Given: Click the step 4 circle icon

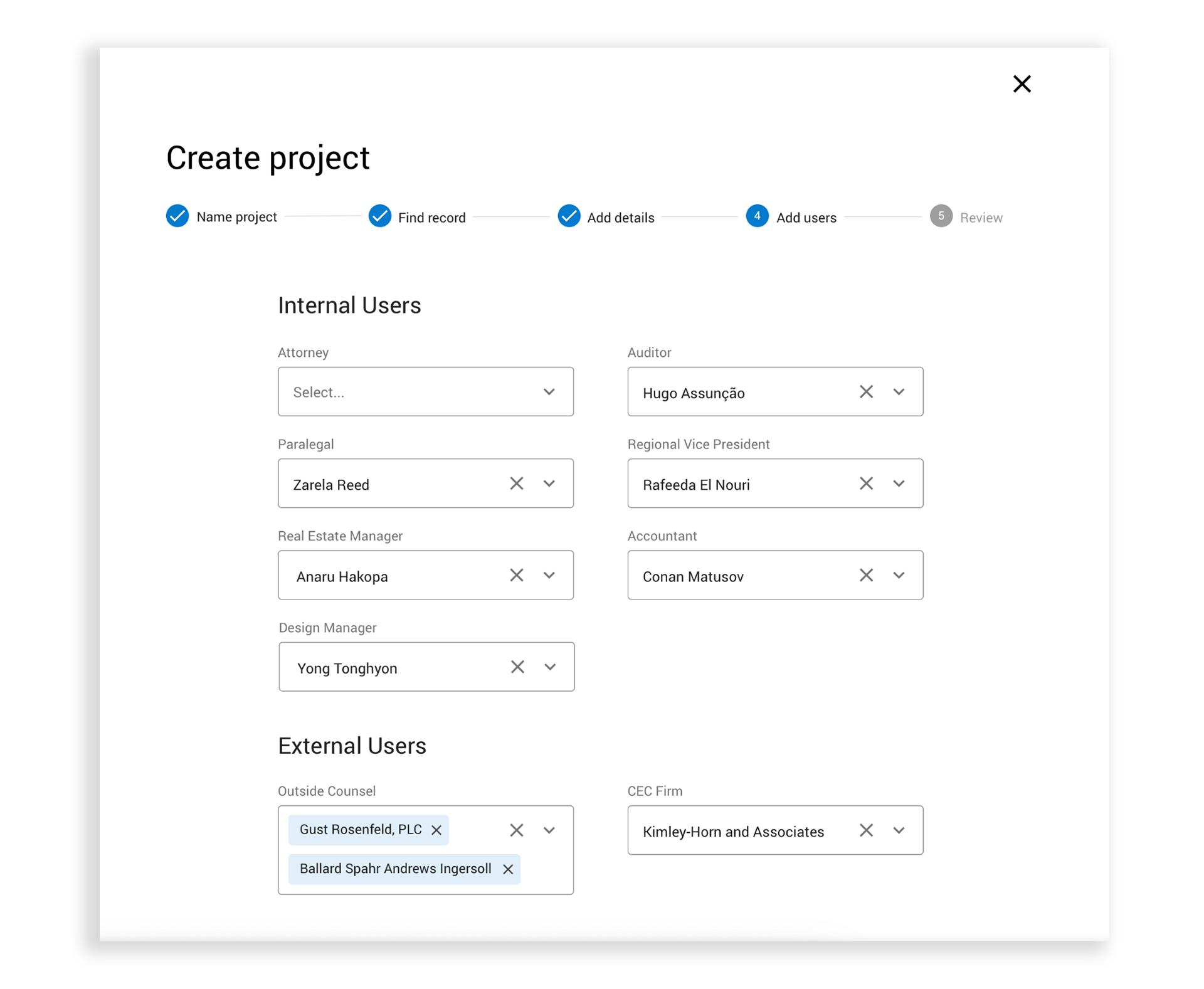Looking at the screenshot, I should coord(757,216).
